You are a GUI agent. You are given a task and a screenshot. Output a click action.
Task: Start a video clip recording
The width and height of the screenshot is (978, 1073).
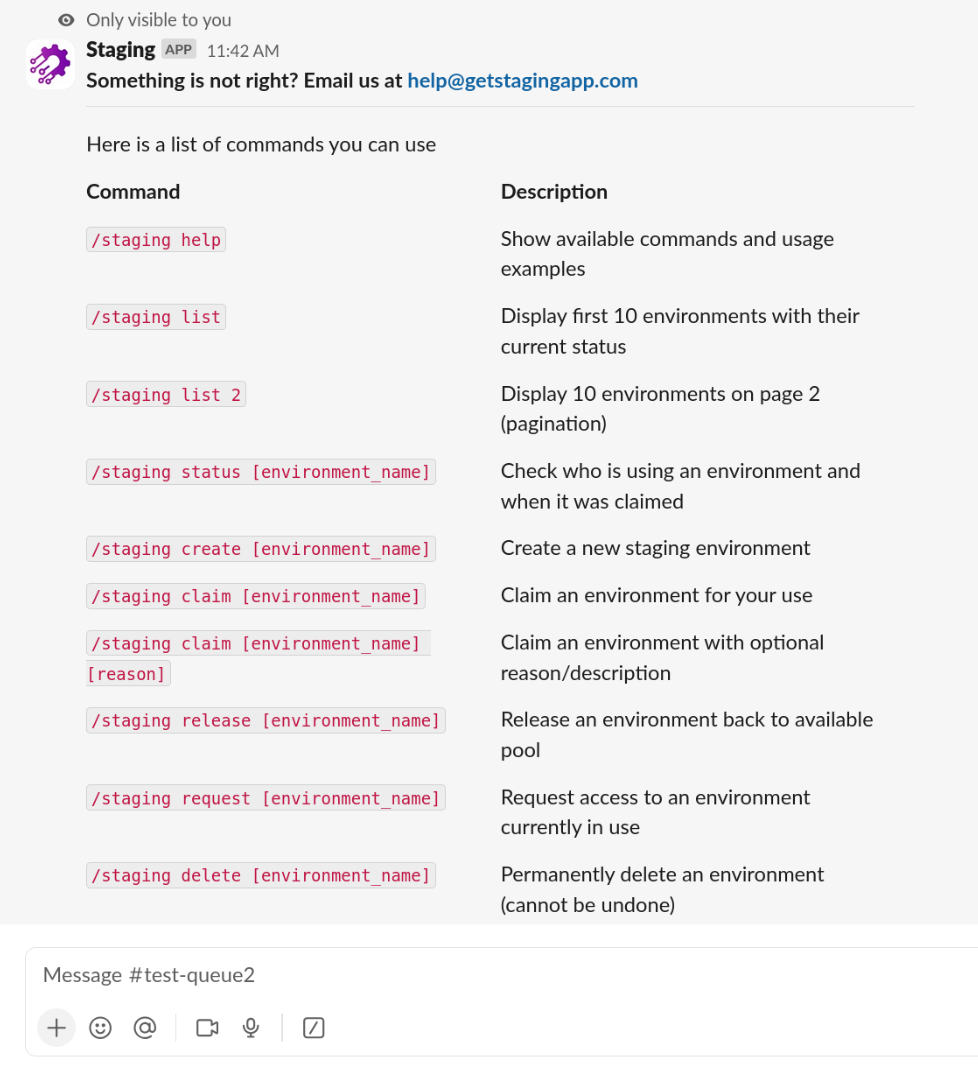point(207,1027)
